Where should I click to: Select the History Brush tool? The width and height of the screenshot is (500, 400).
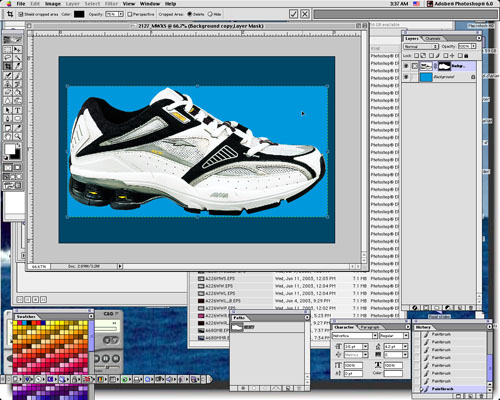(17, 83)
